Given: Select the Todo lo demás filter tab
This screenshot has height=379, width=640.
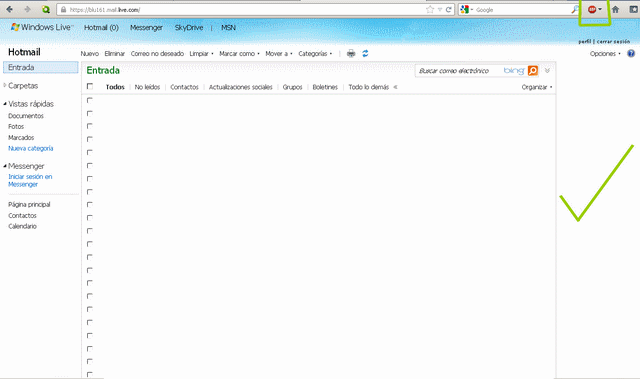Looking at the screenshot, I should (369, 87).
